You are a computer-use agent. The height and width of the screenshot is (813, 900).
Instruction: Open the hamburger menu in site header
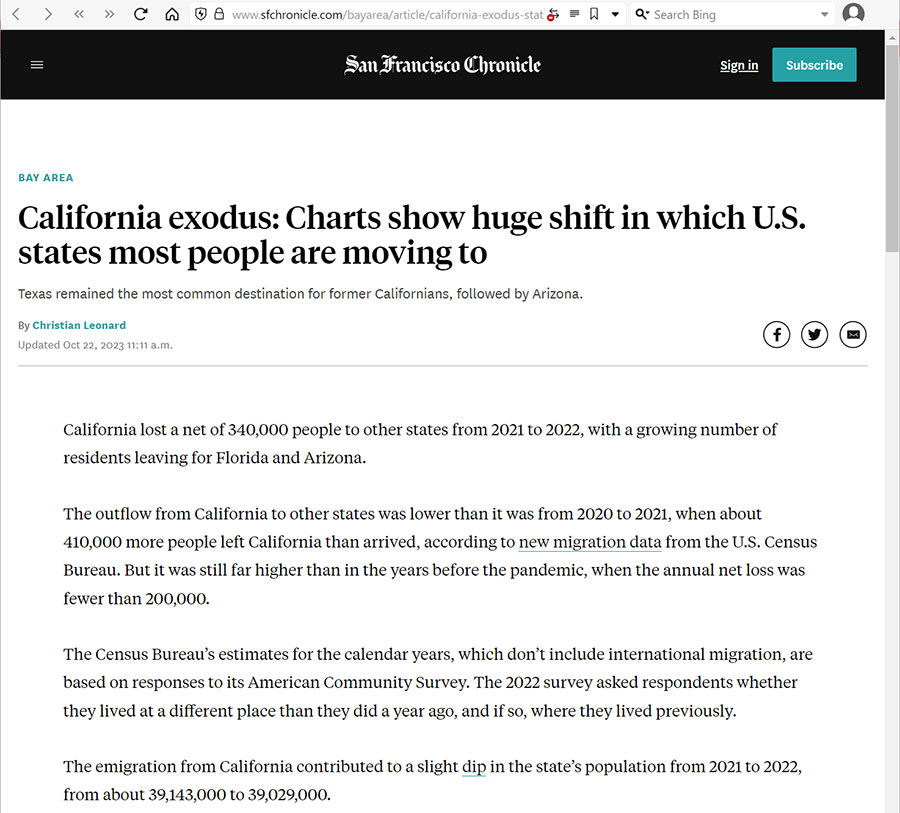click(x=37, y=65)
